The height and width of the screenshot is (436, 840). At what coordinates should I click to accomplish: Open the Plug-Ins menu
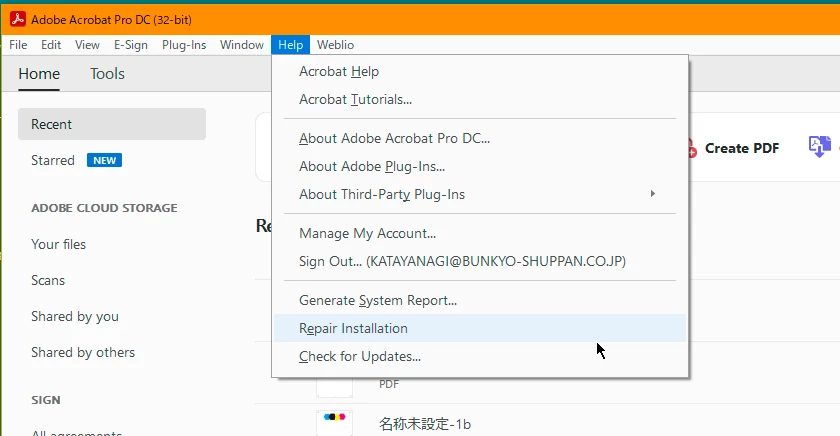[184, 45]
